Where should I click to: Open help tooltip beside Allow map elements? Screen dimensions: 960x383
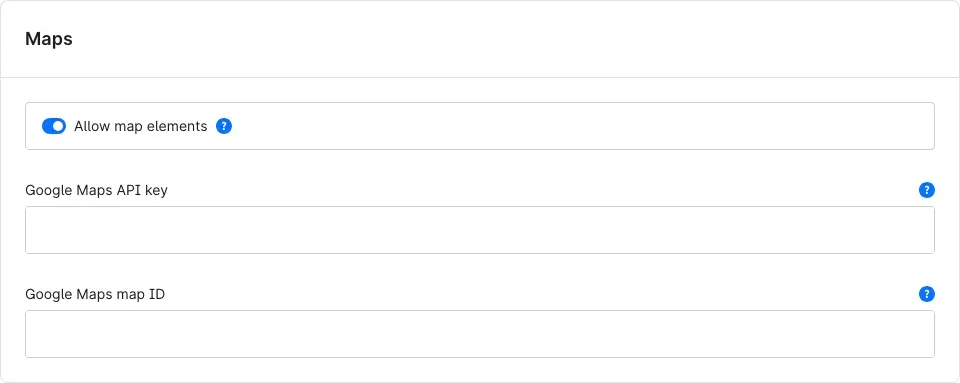(224, 126)
